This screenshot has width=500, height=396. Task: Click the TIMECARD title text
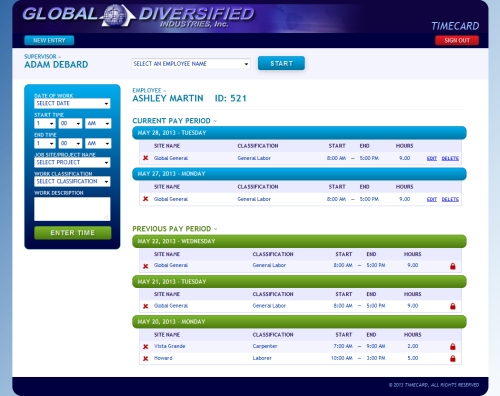[455, 26]
